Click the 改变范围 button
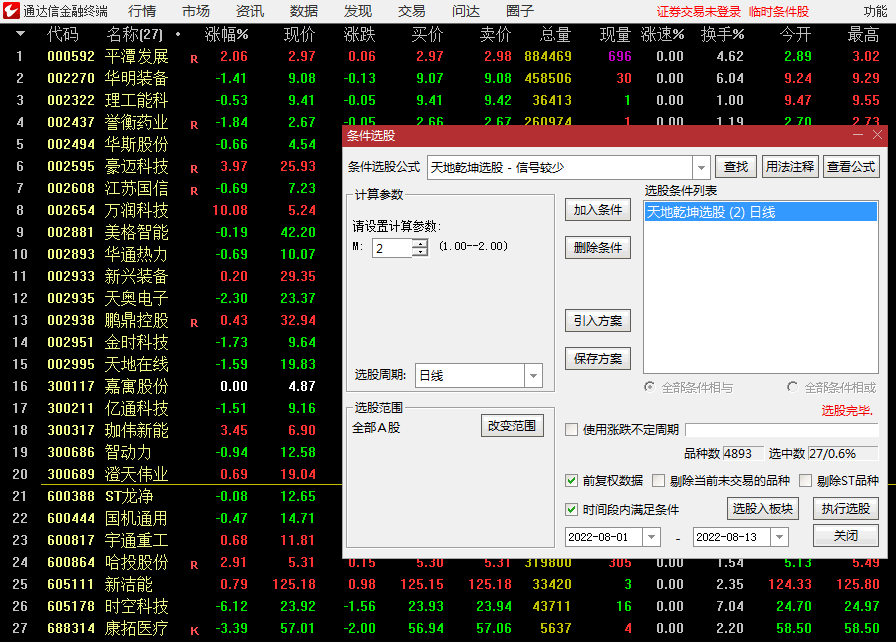The height and width of the screenshot is (642, 896). (512, 426)
